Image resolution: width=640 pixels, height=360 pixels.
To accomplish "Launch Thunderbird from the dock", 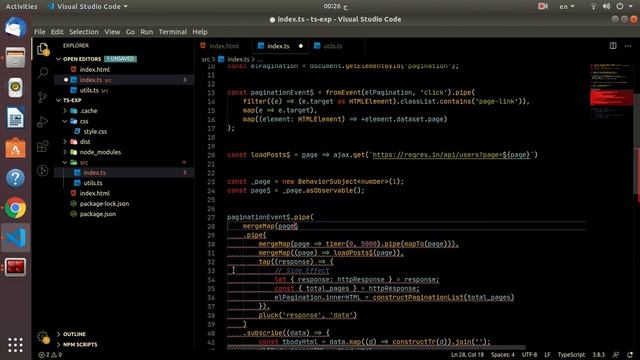I will coord(16,28).
